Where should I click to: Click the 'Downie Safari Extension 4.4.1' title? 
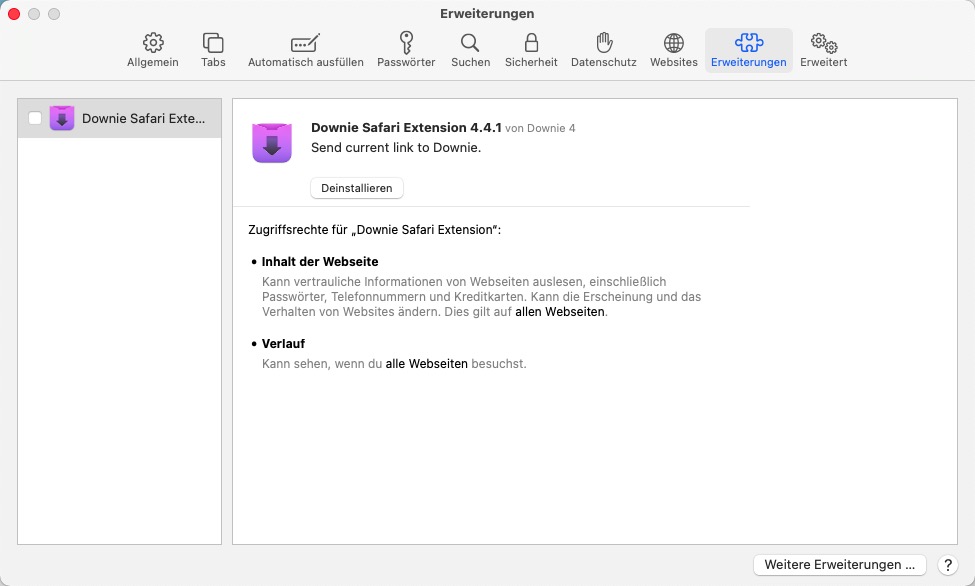click(406, 128)
